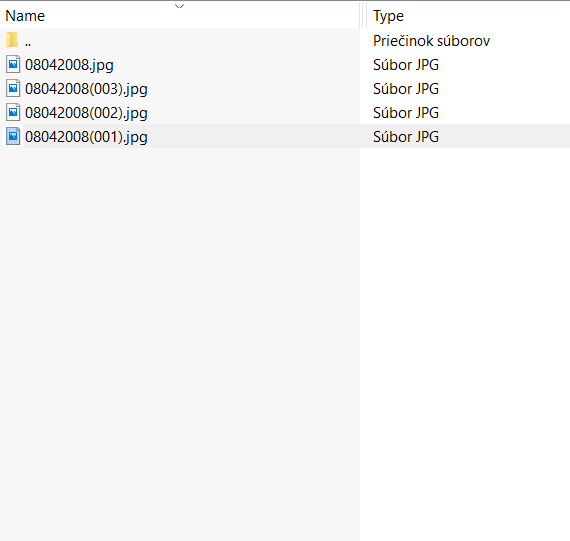
Task: Select the file name 08042008(003).jpg
Action: [x=86, y=89]
